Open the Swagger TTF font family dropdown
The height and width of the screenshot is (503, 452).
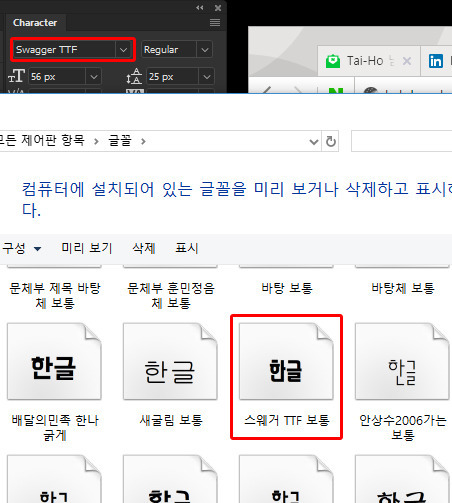pos(123,50)
